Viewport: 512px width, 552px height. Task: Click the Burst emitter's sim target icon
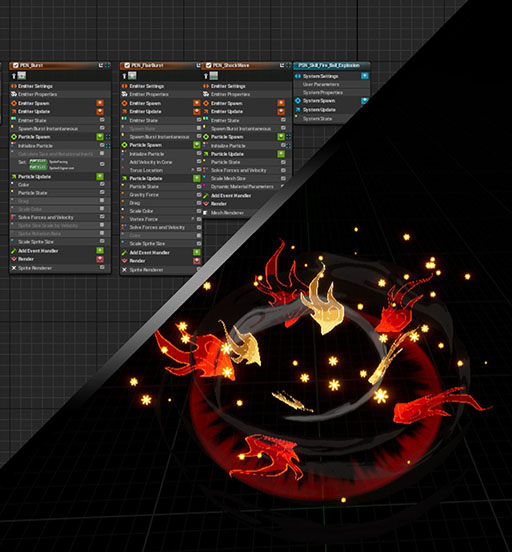coord(14,76)
